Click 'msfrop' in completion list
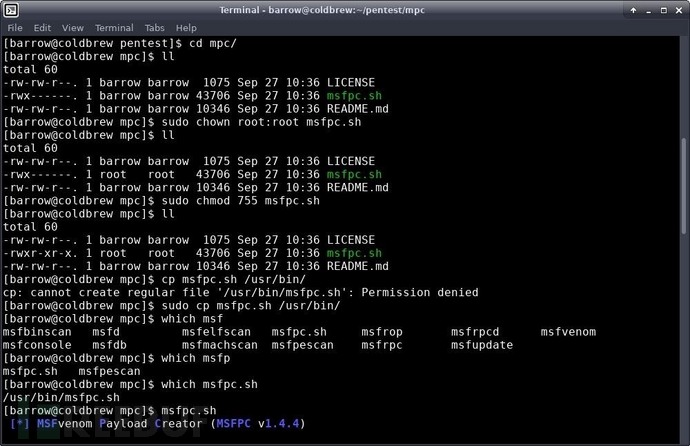The image size is (690, 446). coord(382,332)
